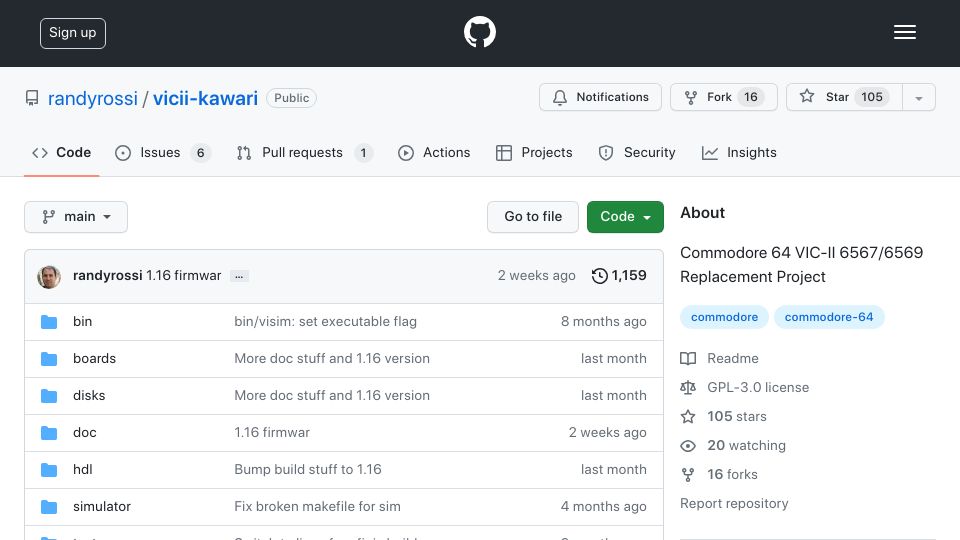Viewport: 960px width, 540px height.
Task: Click the '4 months ago' timestamp for simulator
Action: point(604,506)
